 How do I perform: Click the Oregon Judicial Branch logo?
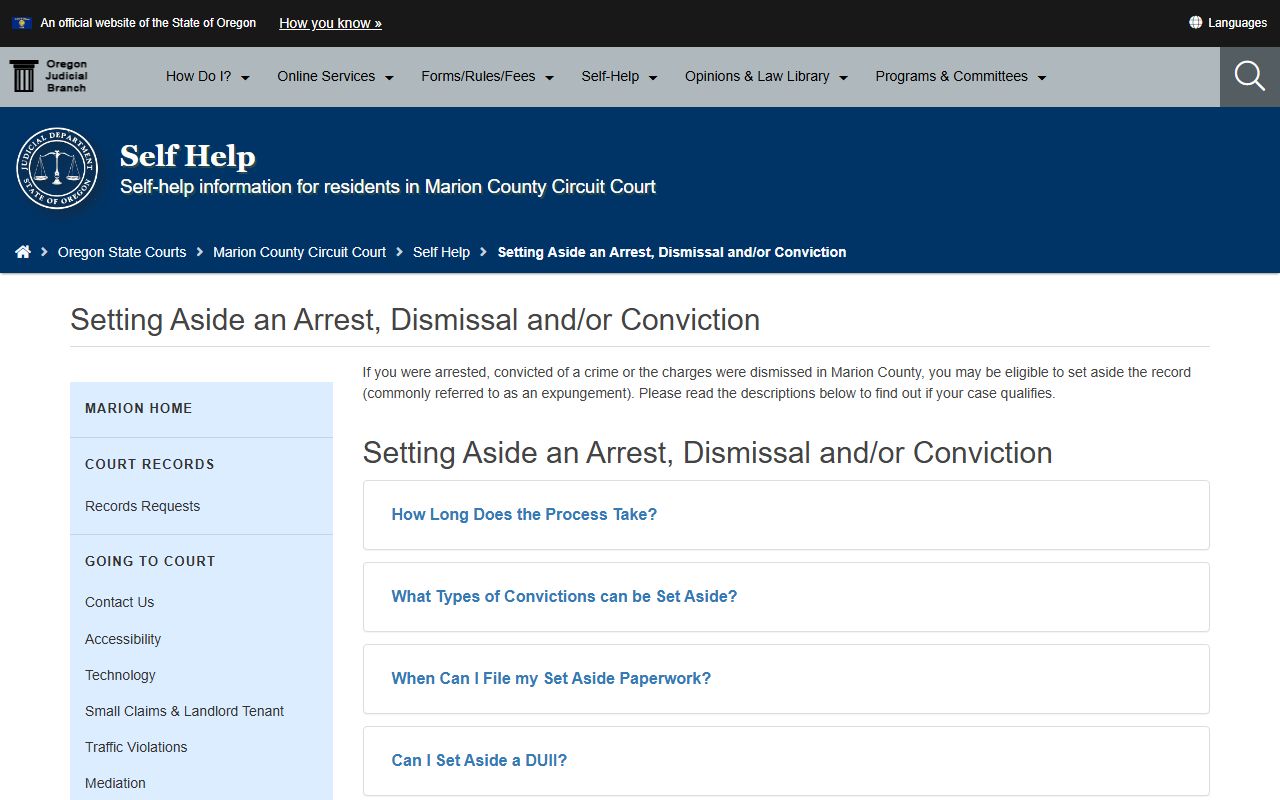(49, 76)
